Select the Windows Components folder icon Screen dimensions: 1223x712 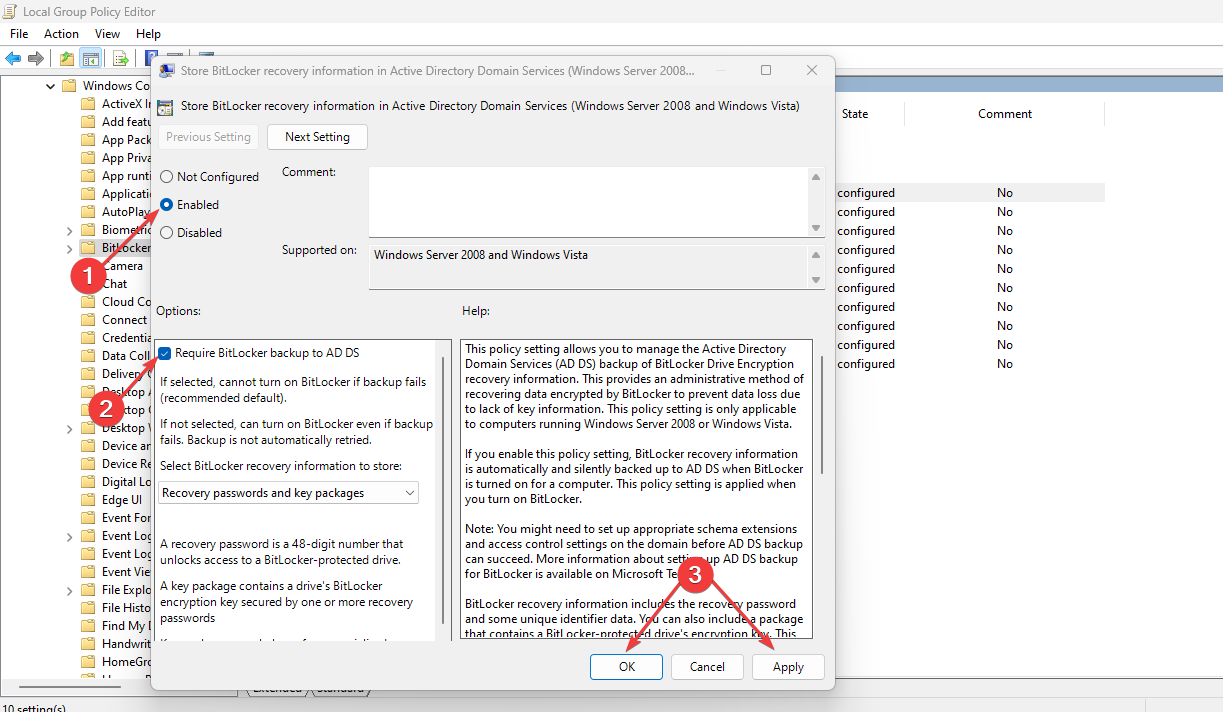tap(69, 86)
